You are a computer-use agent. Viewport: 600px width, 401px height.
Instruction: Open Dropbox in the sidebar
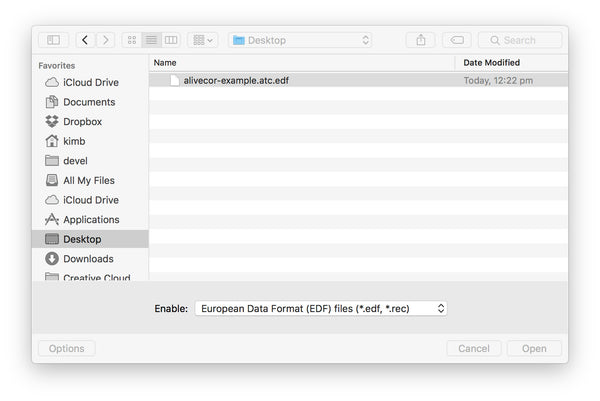[x=90, y=122]
